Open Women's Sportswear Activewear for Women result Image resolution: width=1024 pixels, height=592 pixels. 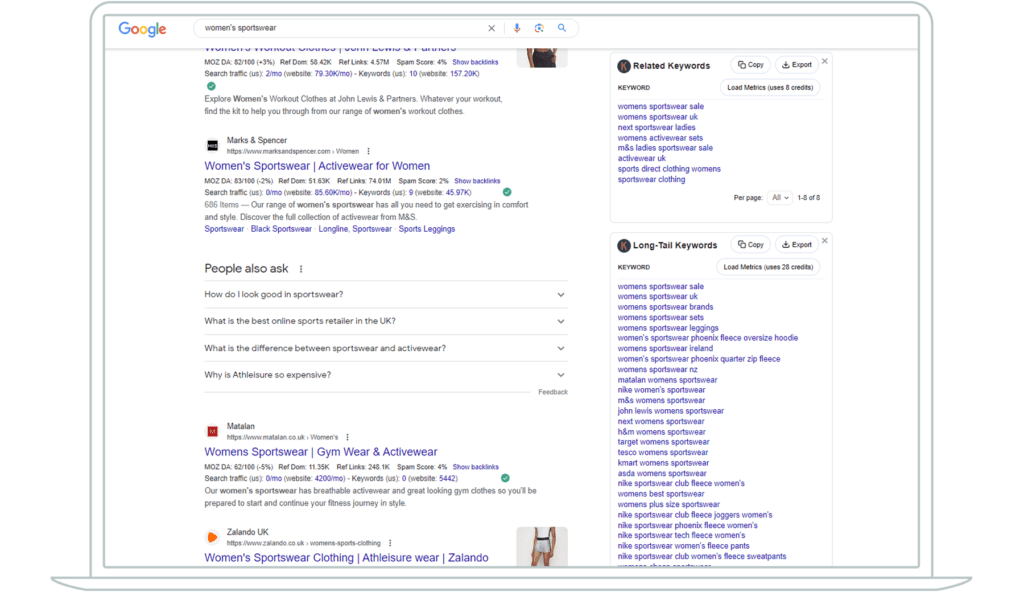coord(317,166)
